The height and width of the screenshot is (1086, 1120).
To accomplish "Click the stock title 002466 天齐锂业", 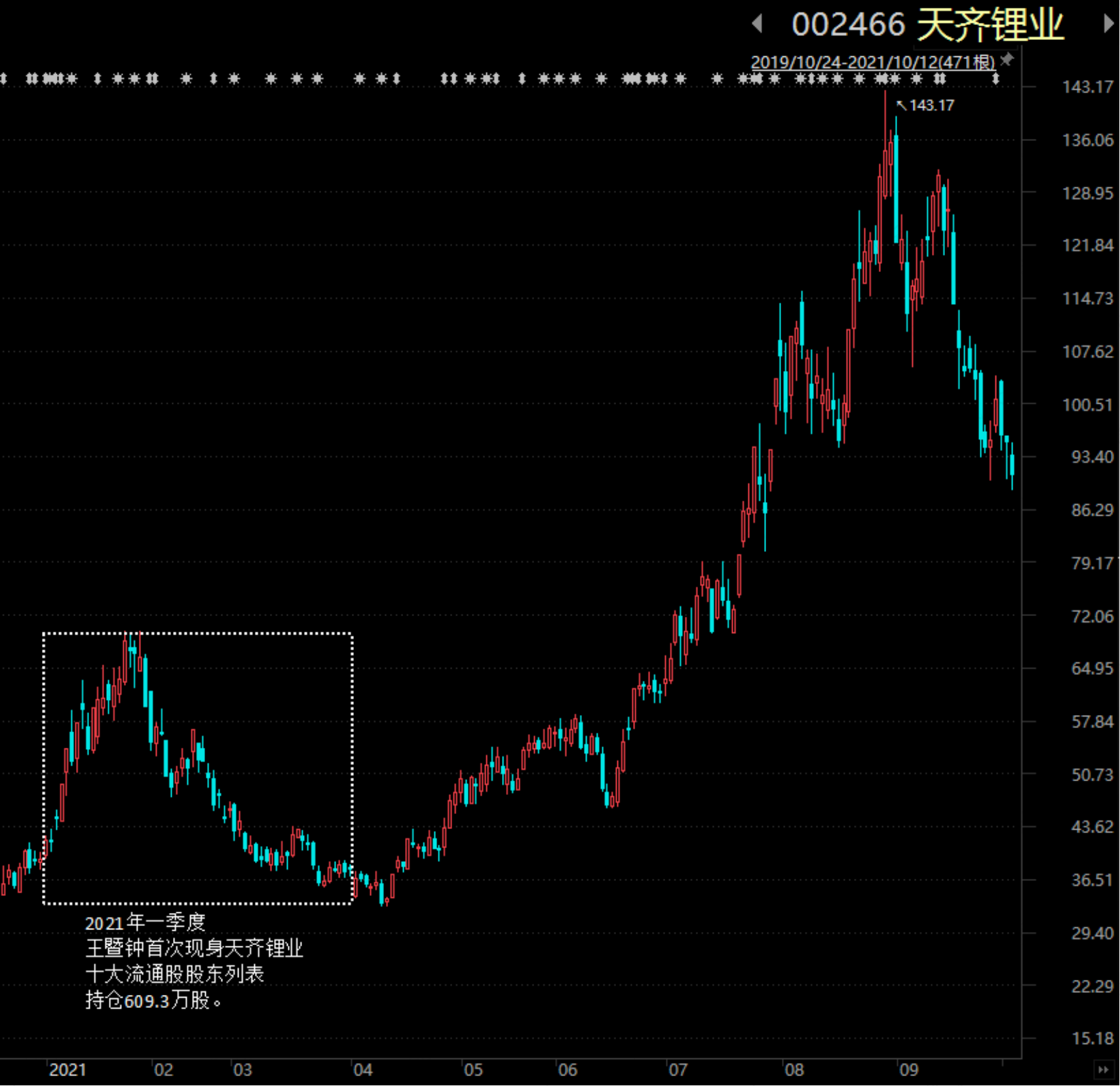I will coord(927,26).
